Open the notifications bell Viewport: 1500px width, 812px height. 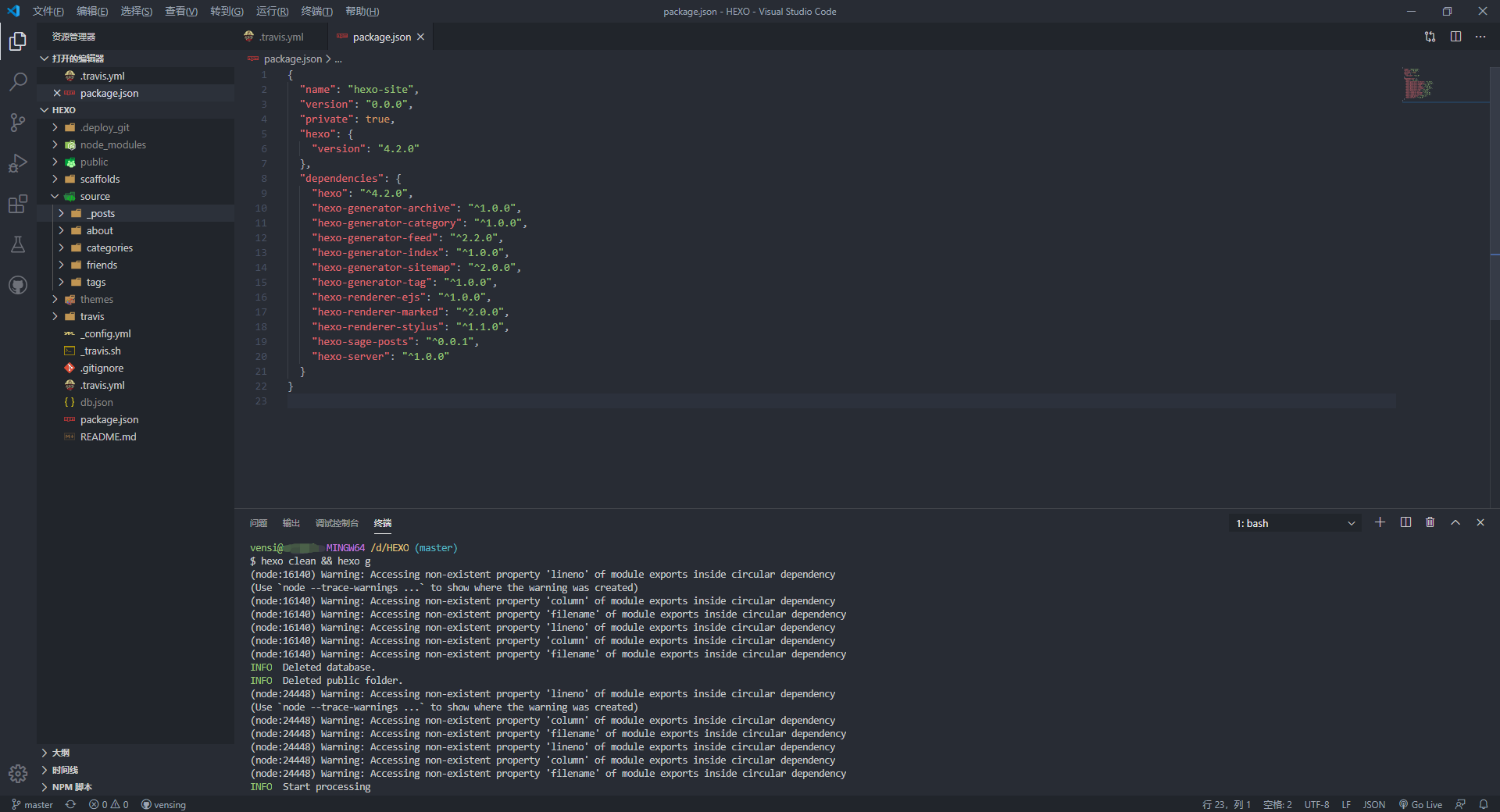1483,804
